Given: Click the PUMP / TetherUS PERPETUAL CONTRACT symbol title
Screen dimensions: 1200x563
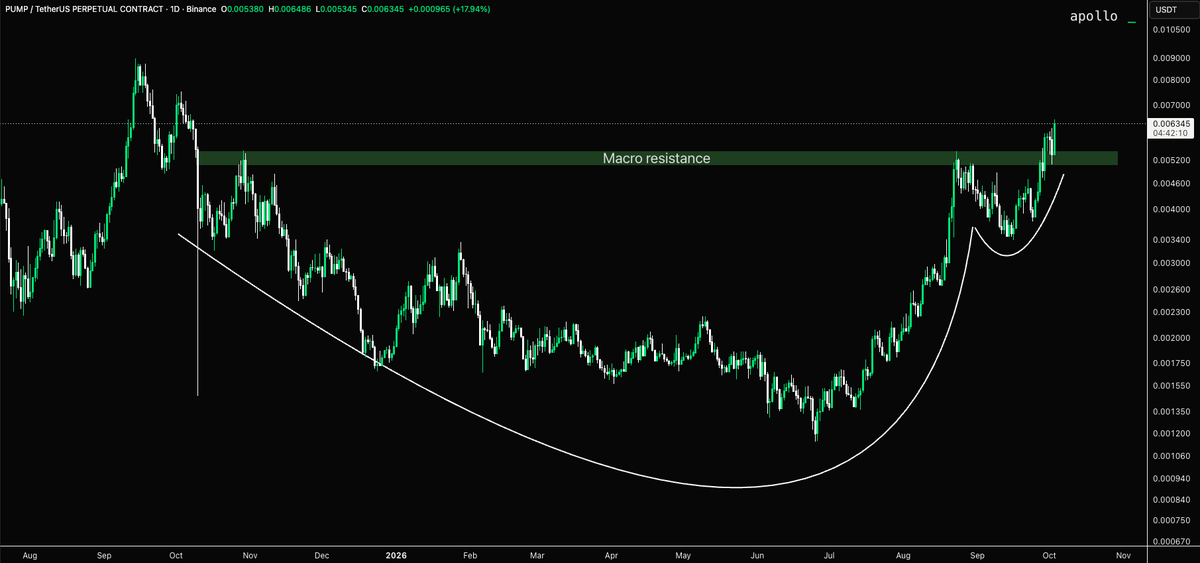Looking at the screenshot, I should 84,7.
